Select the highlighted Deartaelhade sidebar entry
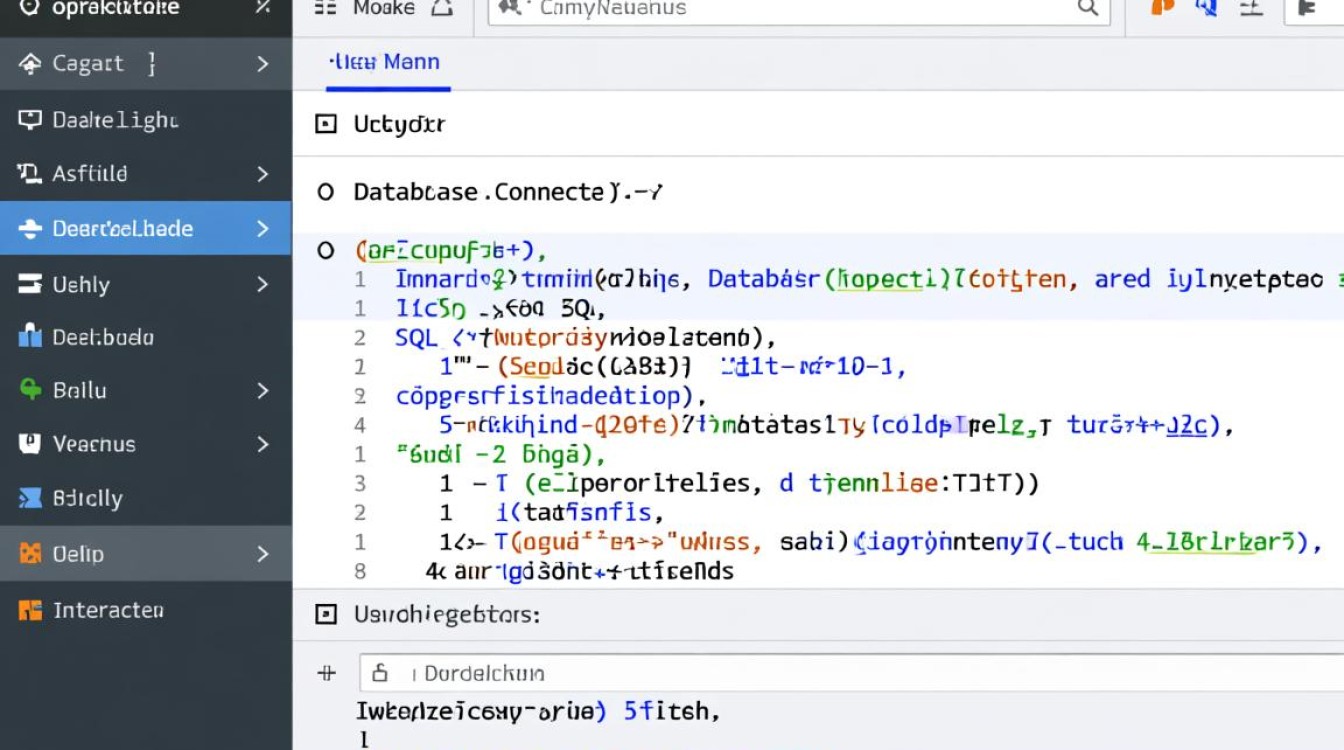The width and height of the screenshot is (1344, 750). [122, 228]
